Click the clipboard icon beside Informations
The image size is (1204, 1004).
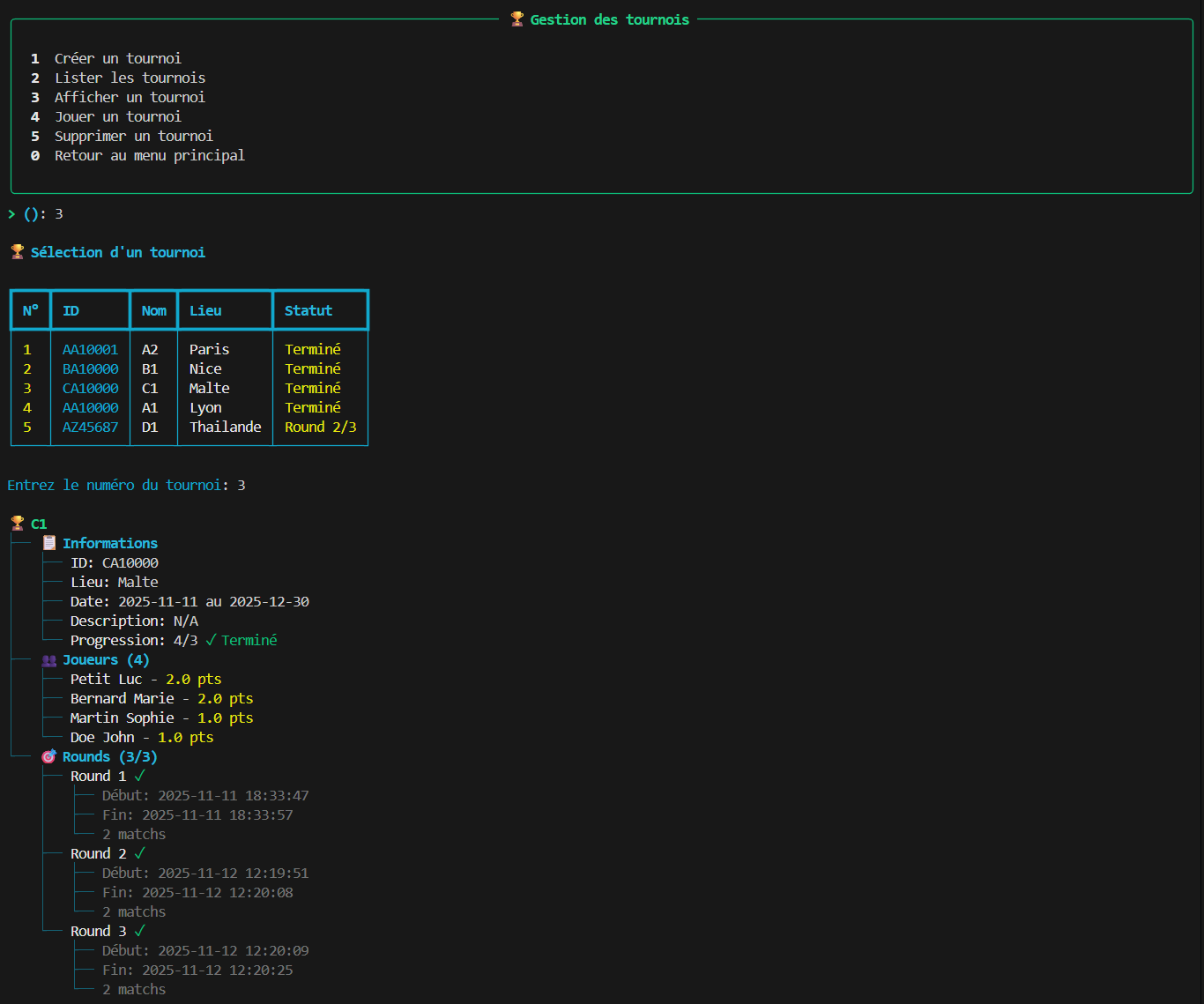[x=49, y=543]
